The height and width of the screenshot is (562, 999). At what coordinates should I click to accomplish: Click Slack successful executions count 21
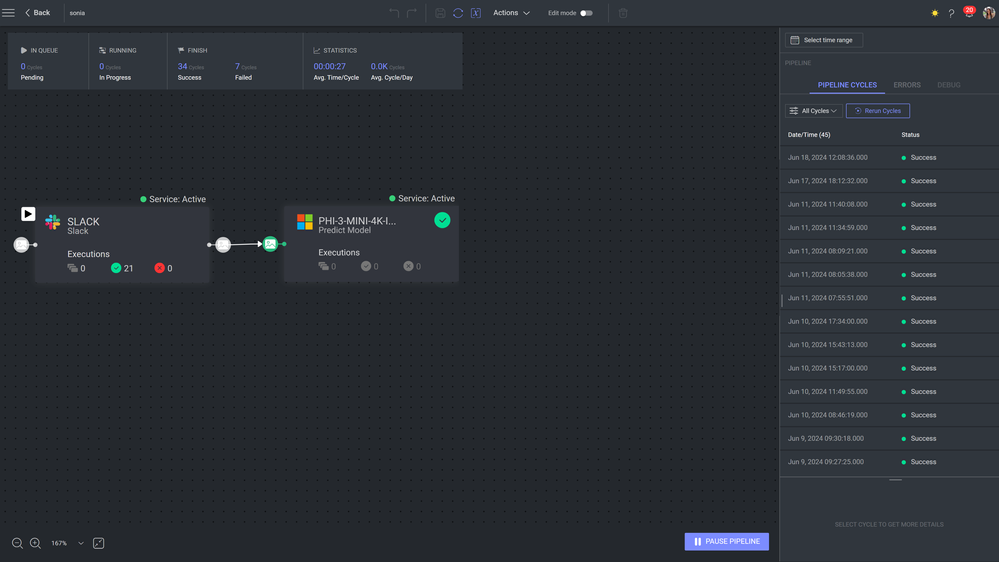pyautogui.click(x=122, y=268)
